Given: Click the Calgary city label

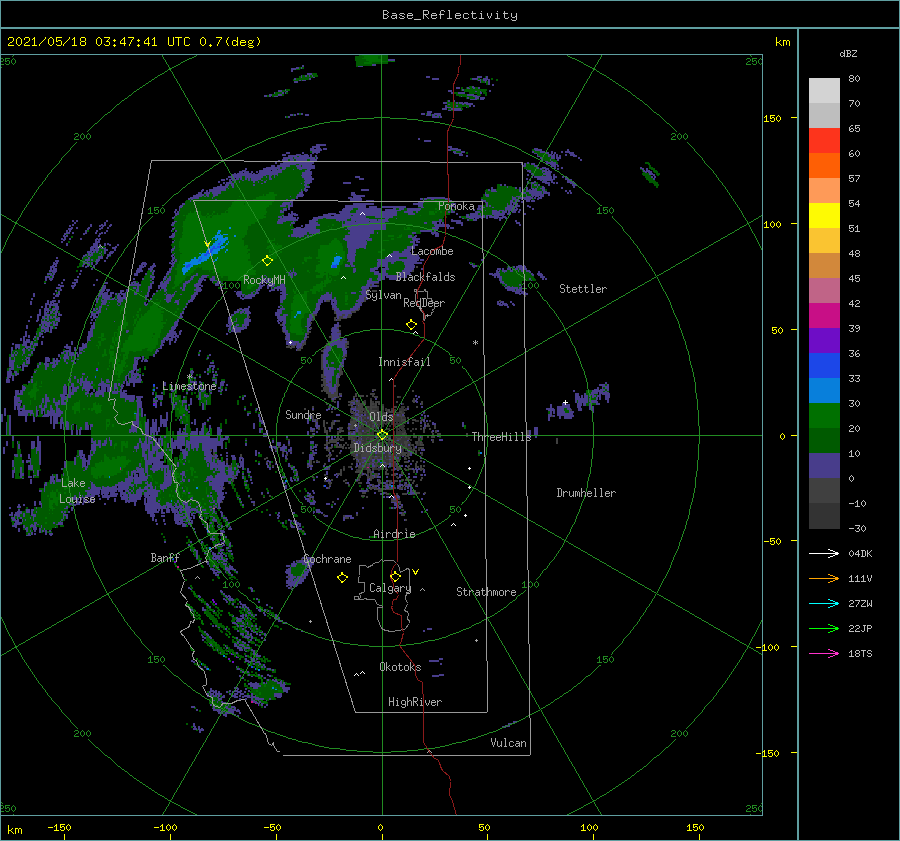Looking at the screenshot, I should tap(390, 588).
